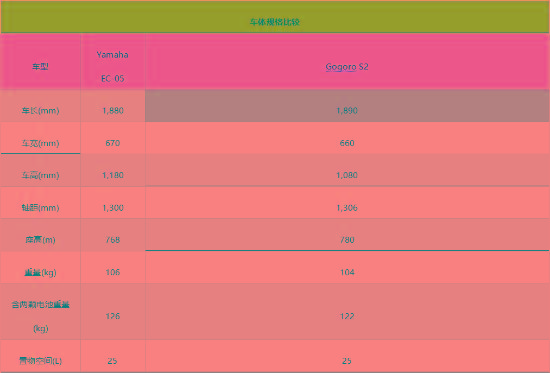The height and width of the screenshot is (373, 550).
Task: Click the value 1,300
Action: coord(113,208)
